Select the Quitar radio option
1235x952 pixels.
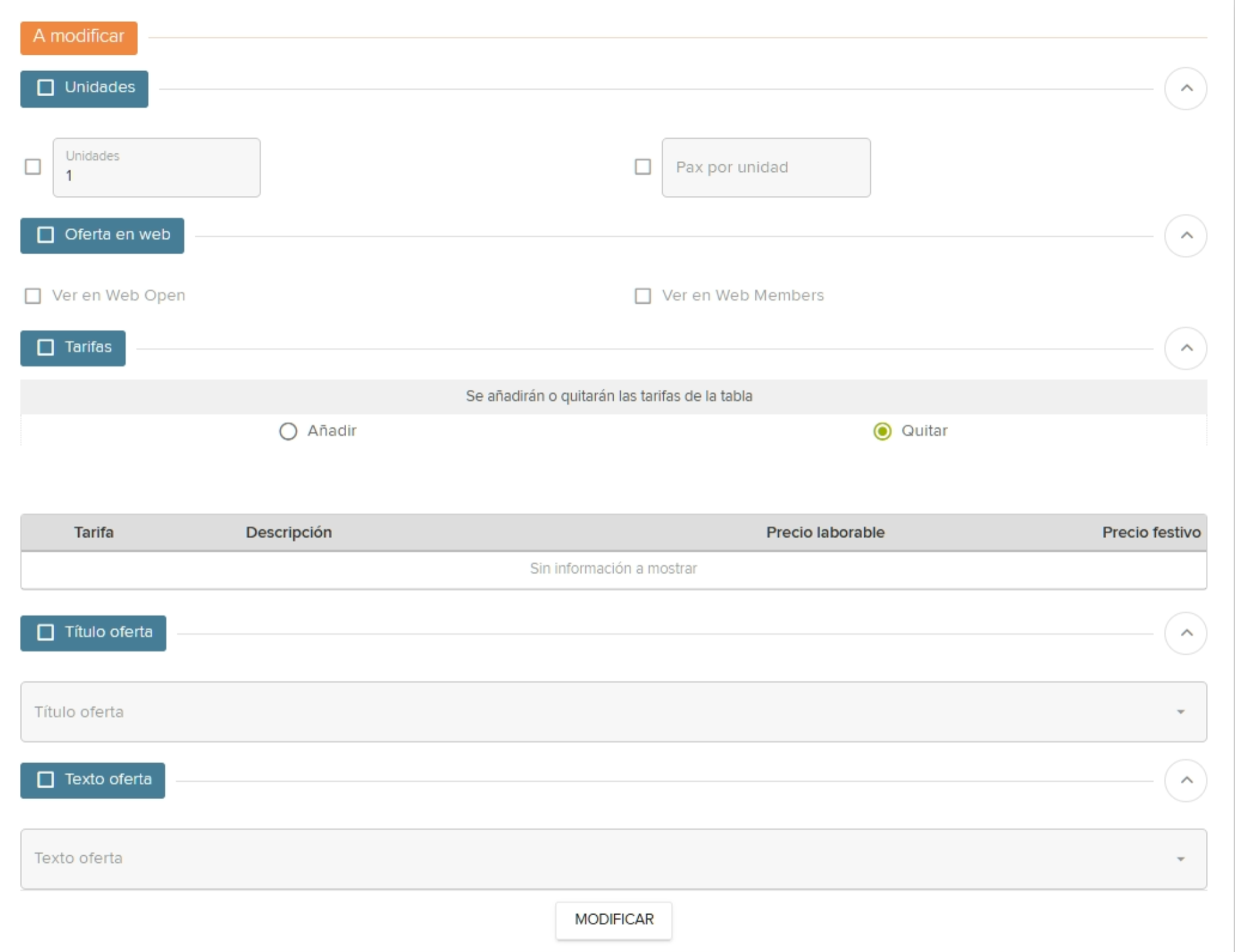point(882,431)
